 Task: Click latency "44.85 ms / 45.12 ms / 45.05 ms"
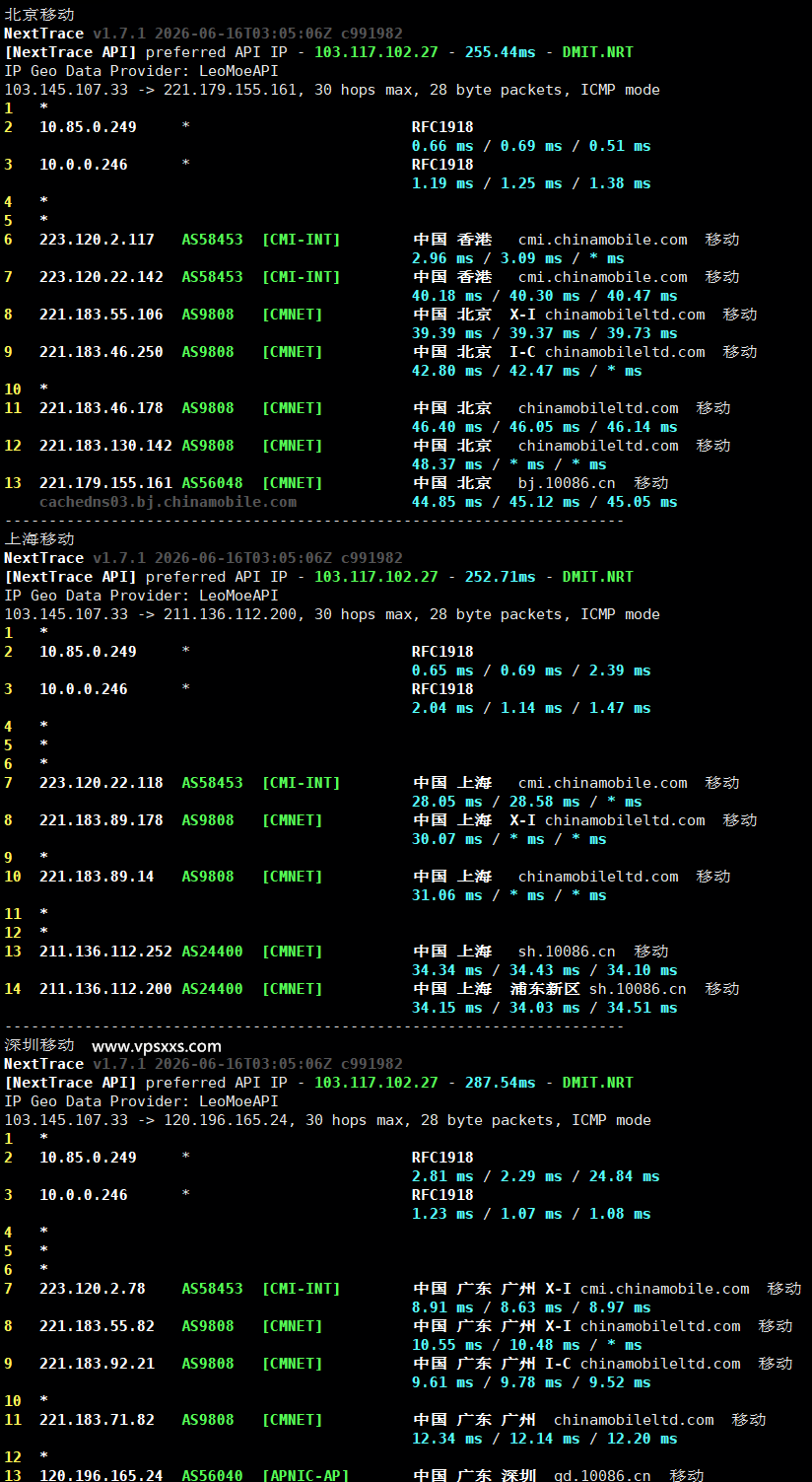coord(545,502)
